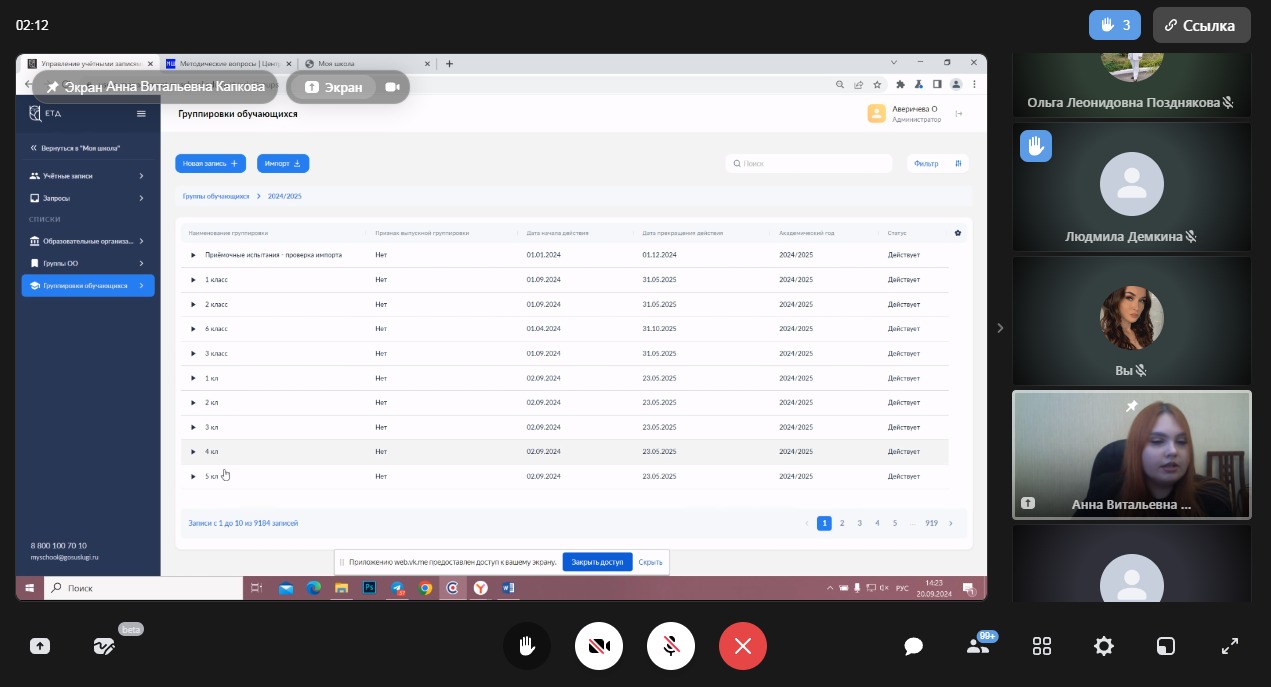Start screen sharing

[40, 646]
